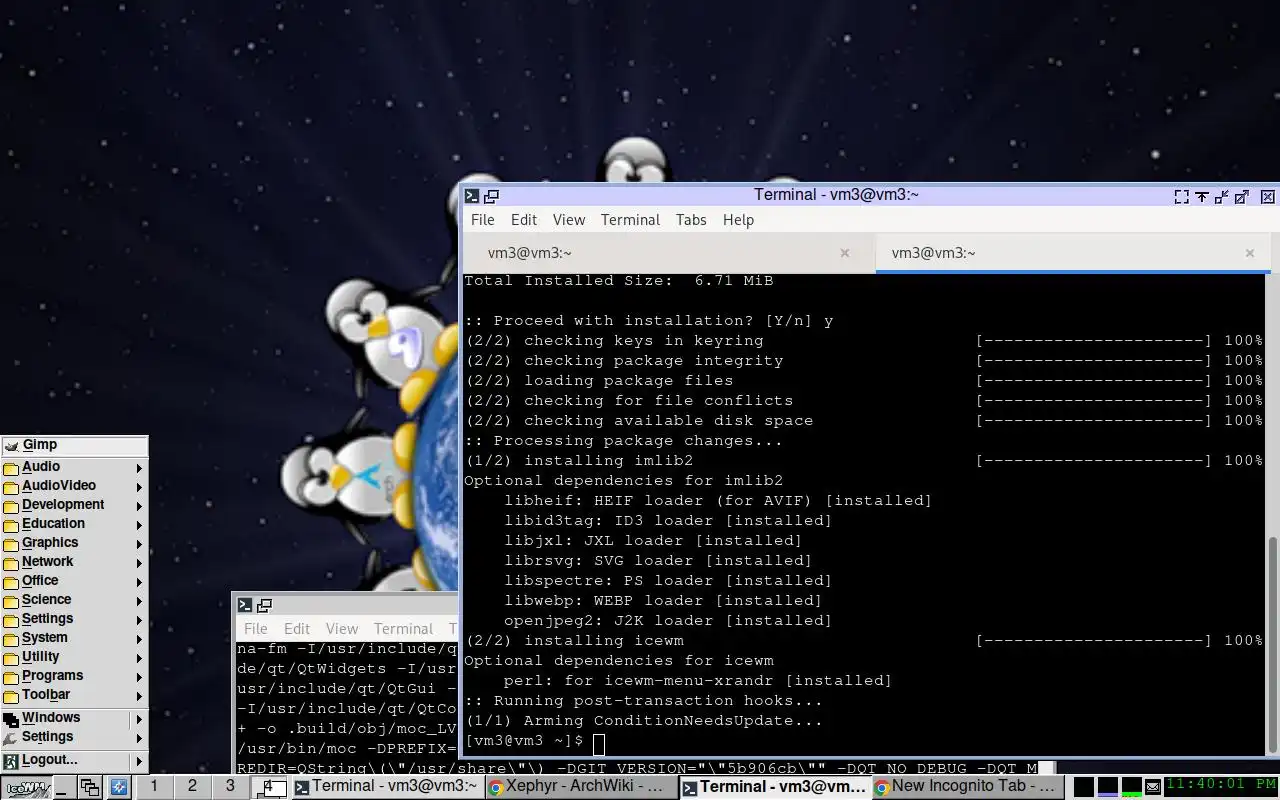The height and width of the screenshot is (800, 1280).
Task: Click the terminal prompt [vm3@vm3 ~]$
Action: point(524,741)
